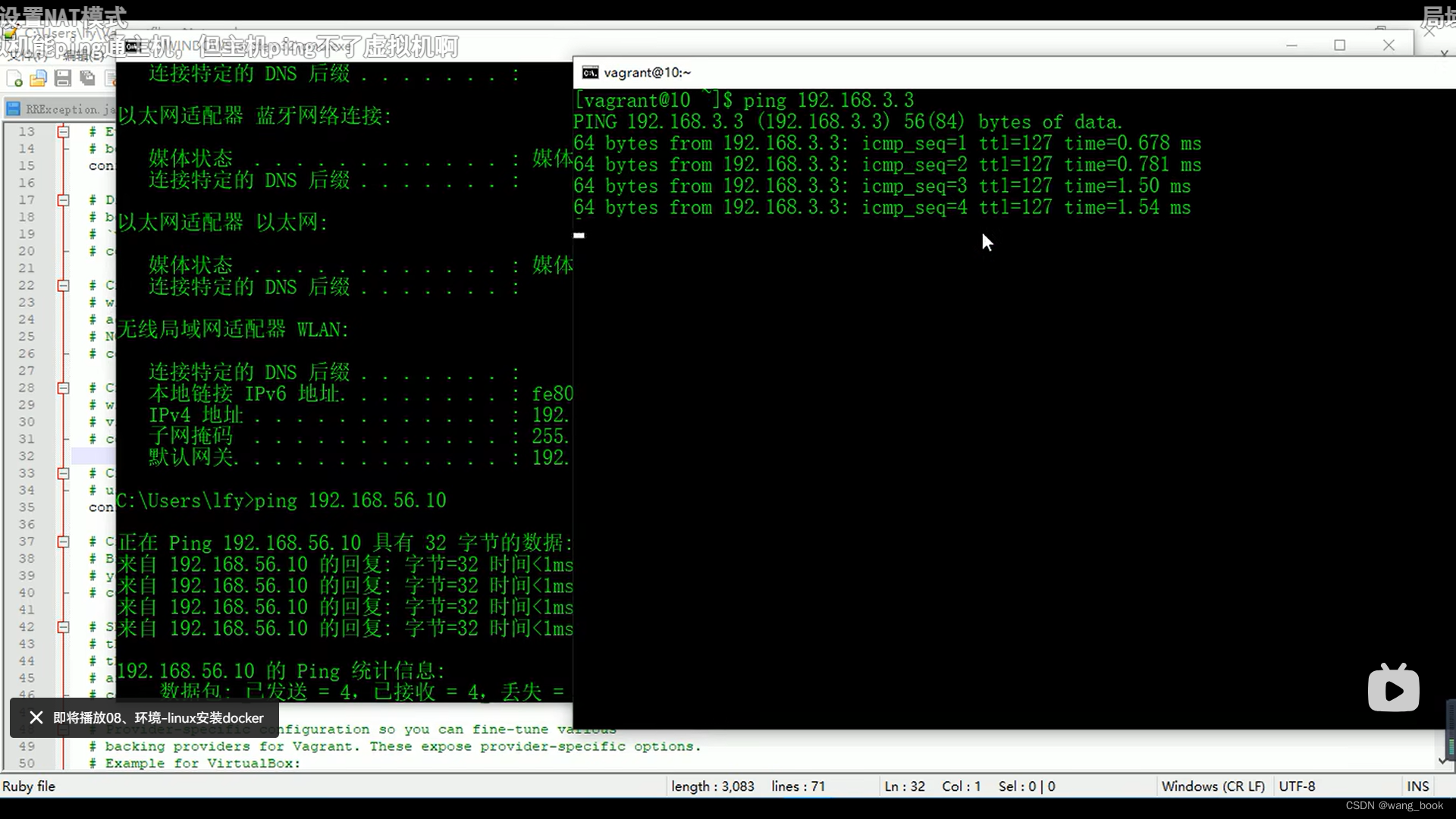
Task: Click the editor vertical scrollbar thumb
Action: coord(1450,728)
